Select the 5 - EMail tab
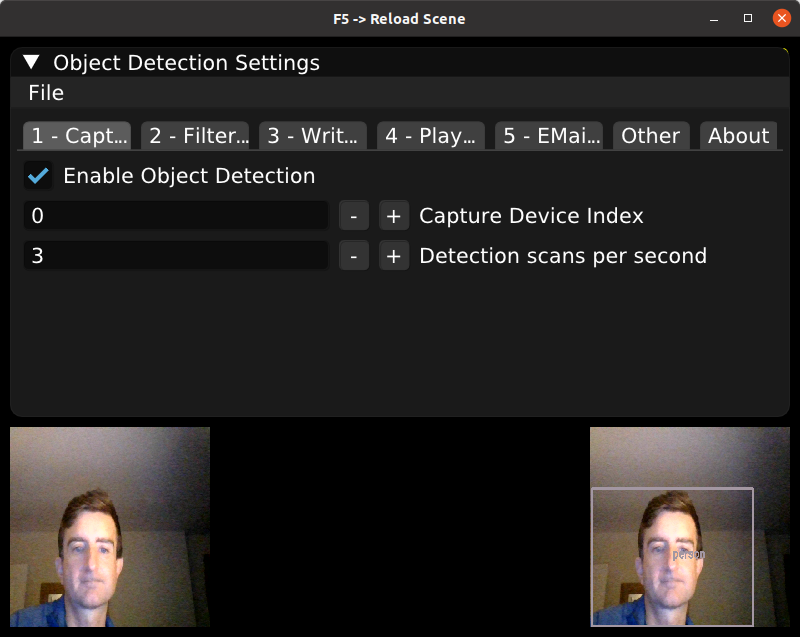 pos(549,135)
